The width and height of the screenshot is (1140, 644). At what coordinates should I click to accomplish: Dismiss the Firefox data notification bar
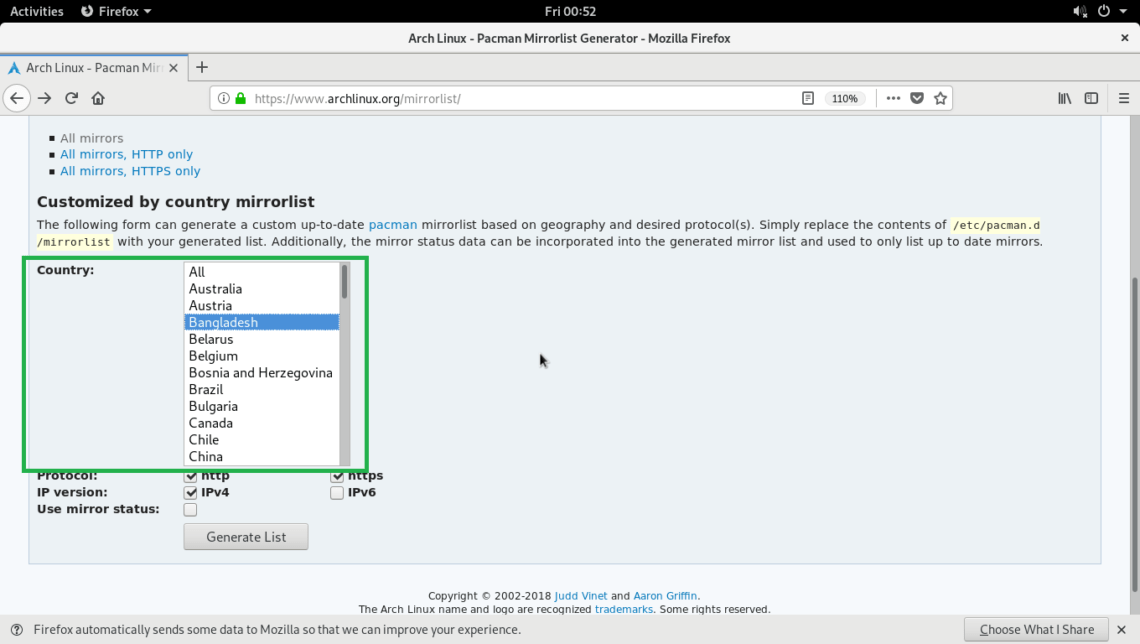tap(1121, 629)
